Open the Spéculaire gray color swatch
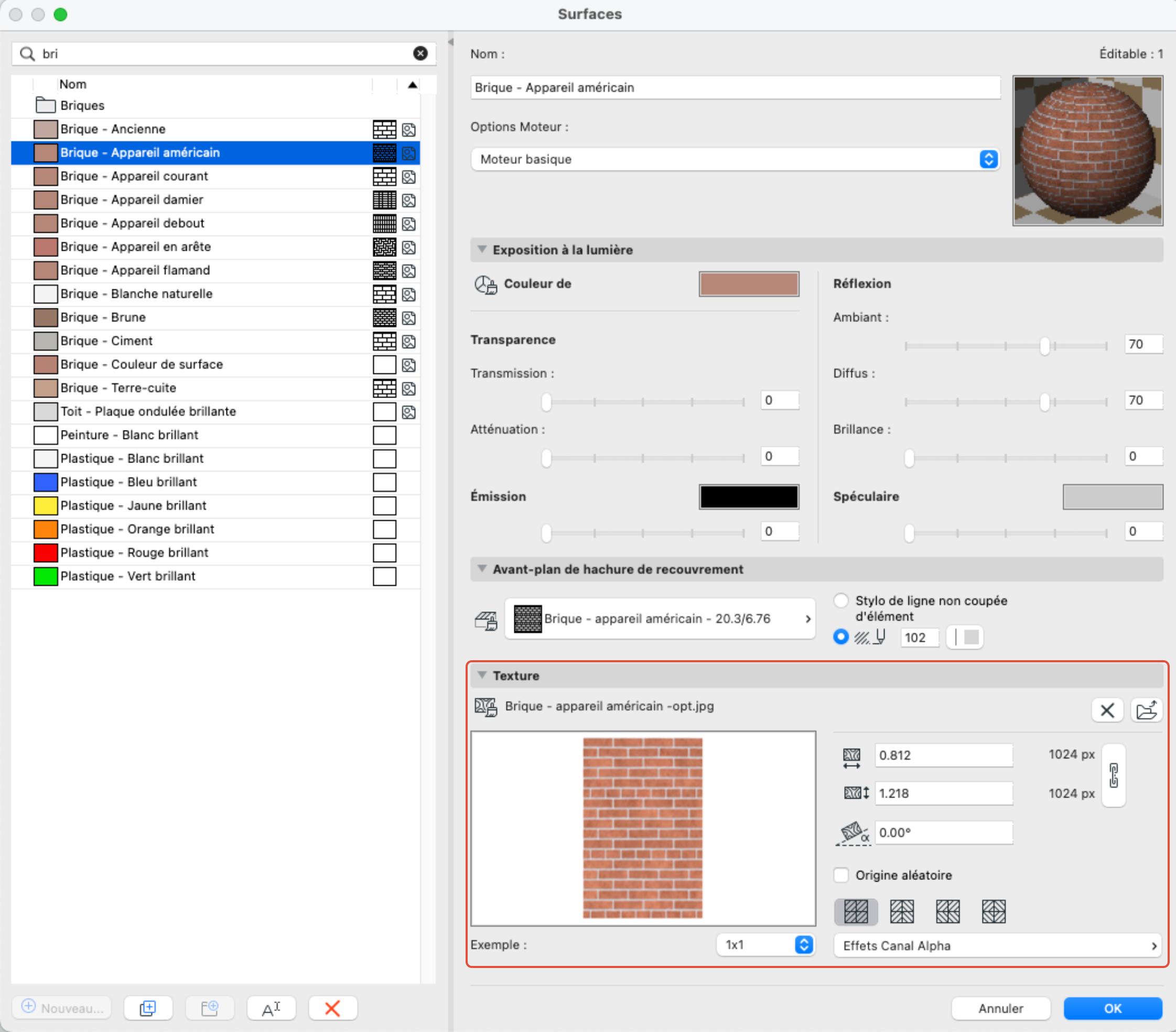Viewport: 1176px width, 1032px height. tap(1112, 497)
